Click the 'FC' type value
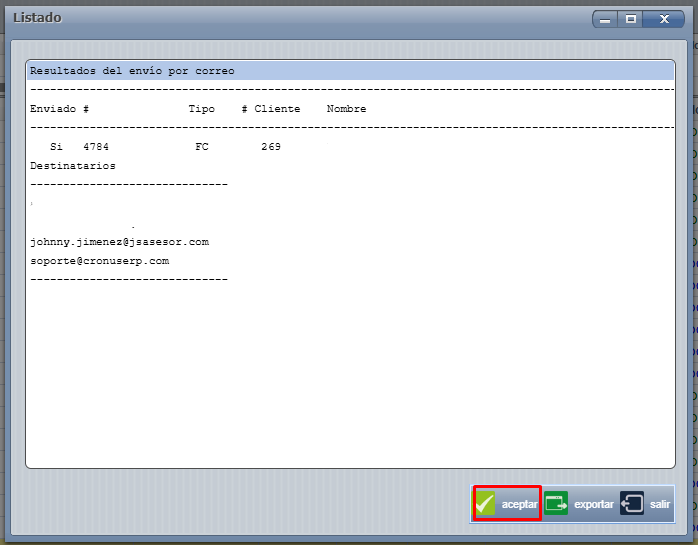This screenshot has height=545, width=698. (202, 147)
